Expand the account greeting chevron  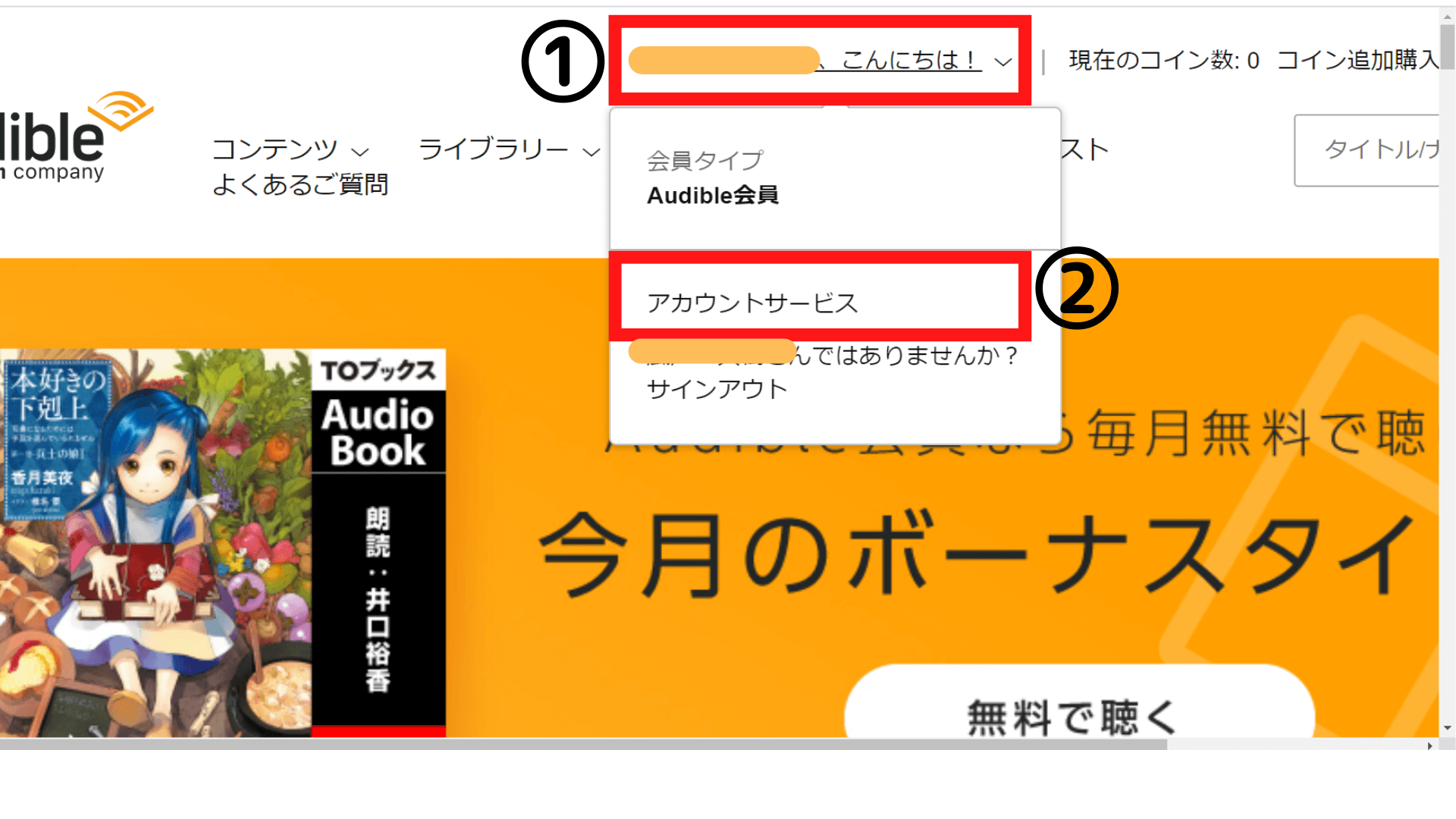1003,61
